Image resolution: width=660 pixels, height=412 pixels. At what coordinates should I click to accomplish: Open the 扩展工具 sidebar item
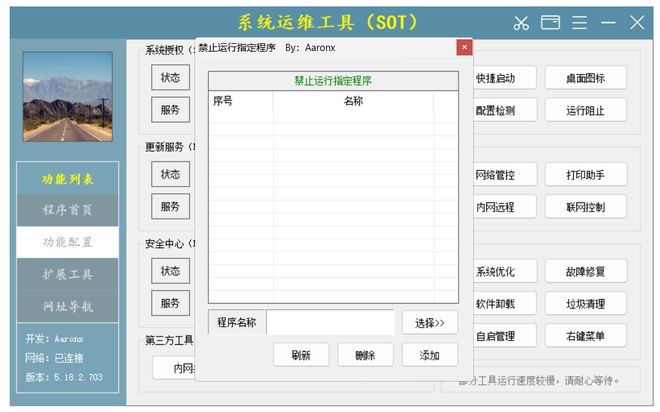67,274
